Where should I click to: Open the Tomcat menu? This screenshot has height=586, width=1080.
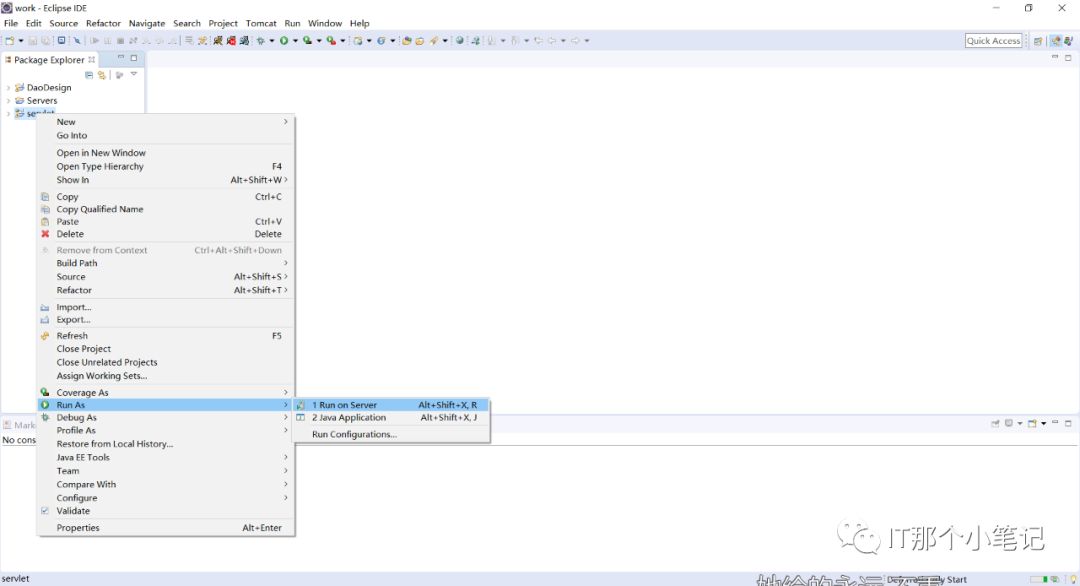[261, 23]
